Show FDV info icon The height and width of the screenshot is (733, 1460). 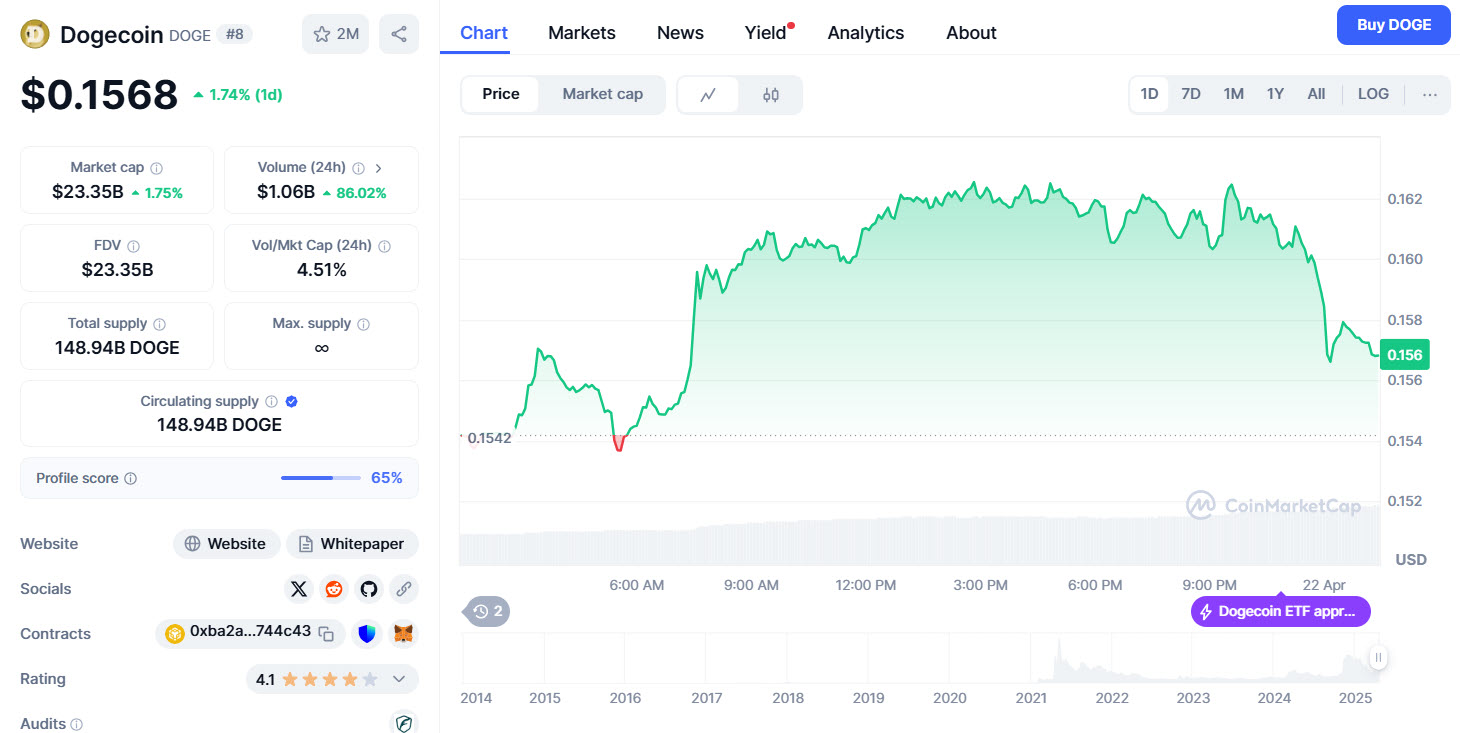tap(134, 246)
